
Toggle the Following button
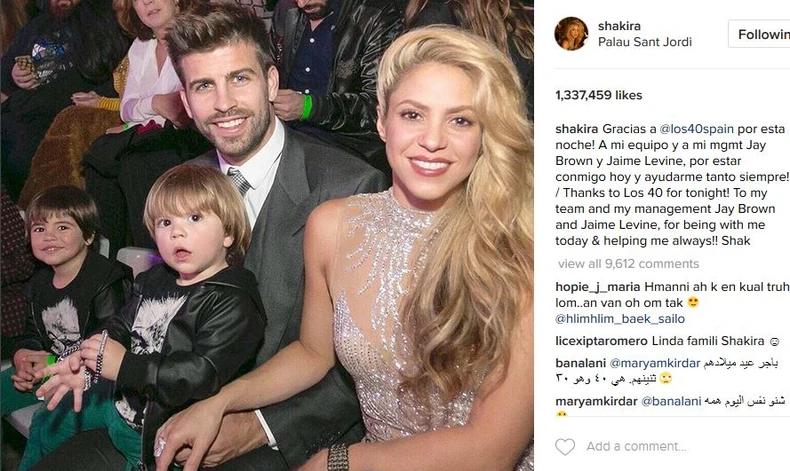click(x=759, y=34)
